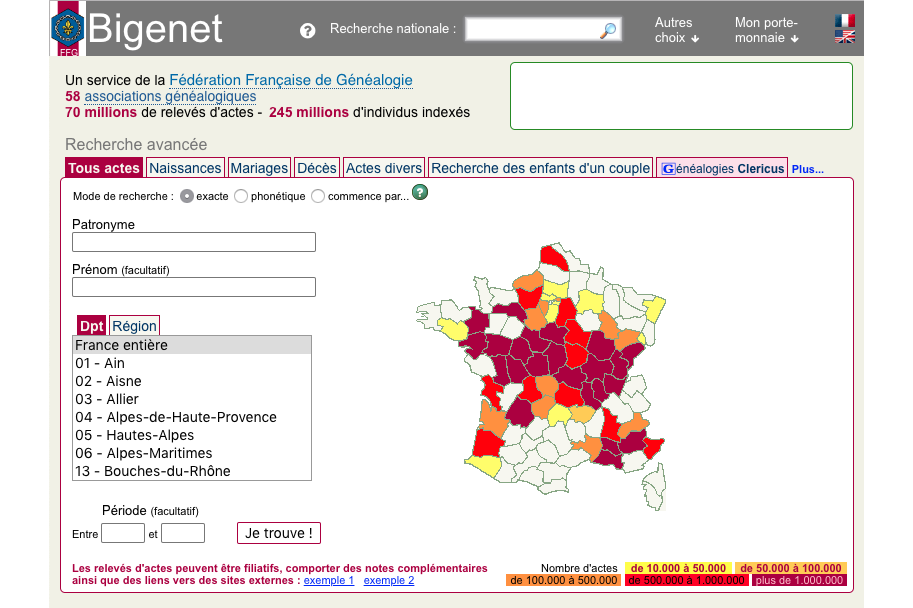Click the Corsica island on the map
This screenshot has height=608, width=913.
pyautogui.click(x=656, y=487)
